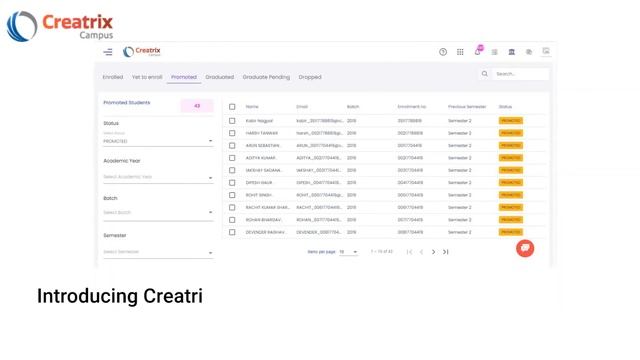Click the large Creatrix Campus logo at top-left
640x360 pixels.
coord(60,26)
